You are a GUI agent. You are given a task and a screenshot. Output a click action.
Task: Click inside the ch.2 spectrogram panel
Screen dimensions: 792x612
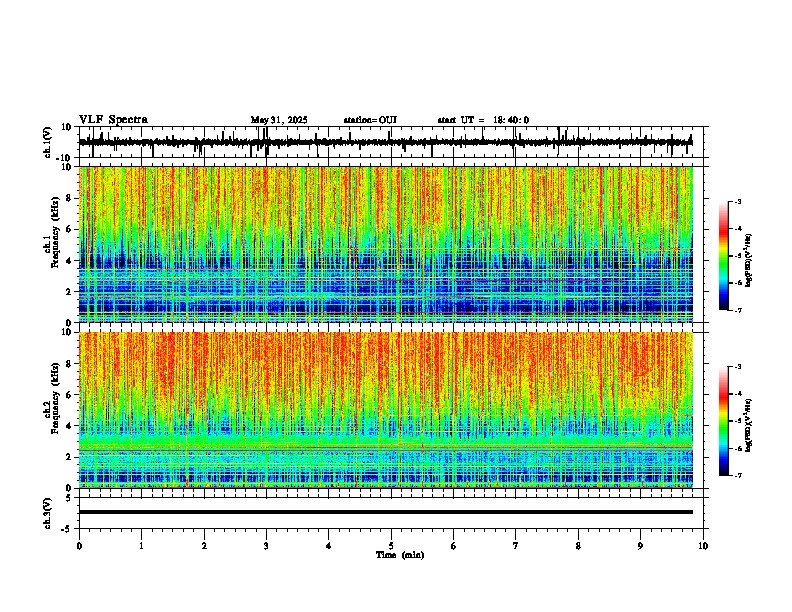(x=386, y=410)
